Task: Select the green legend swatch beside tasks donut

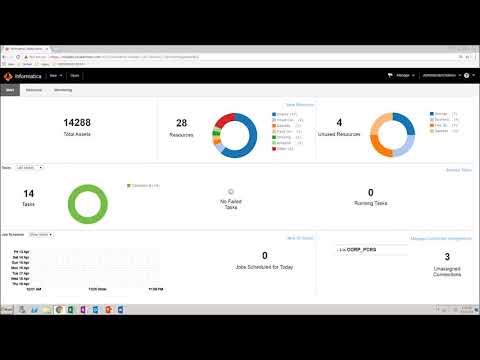Action: coord(129,186)
